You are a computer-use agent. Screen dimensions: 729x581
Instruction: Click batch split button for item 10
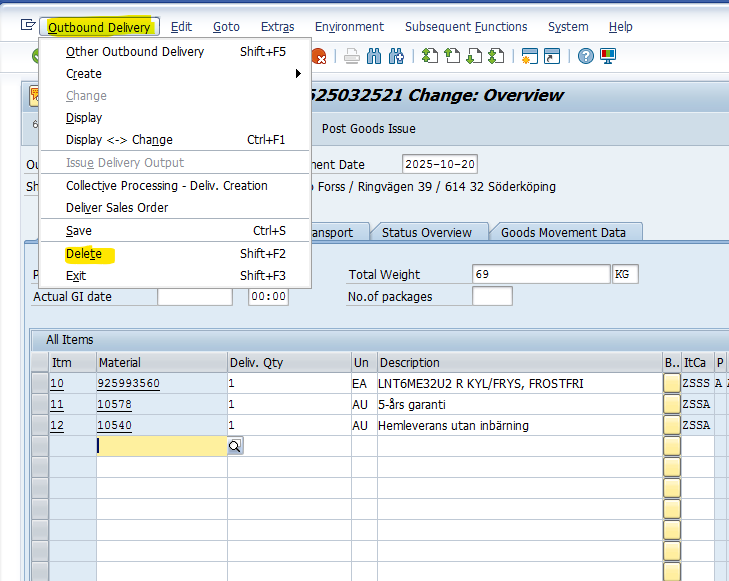pyautogui.click(x=672, y=383)
